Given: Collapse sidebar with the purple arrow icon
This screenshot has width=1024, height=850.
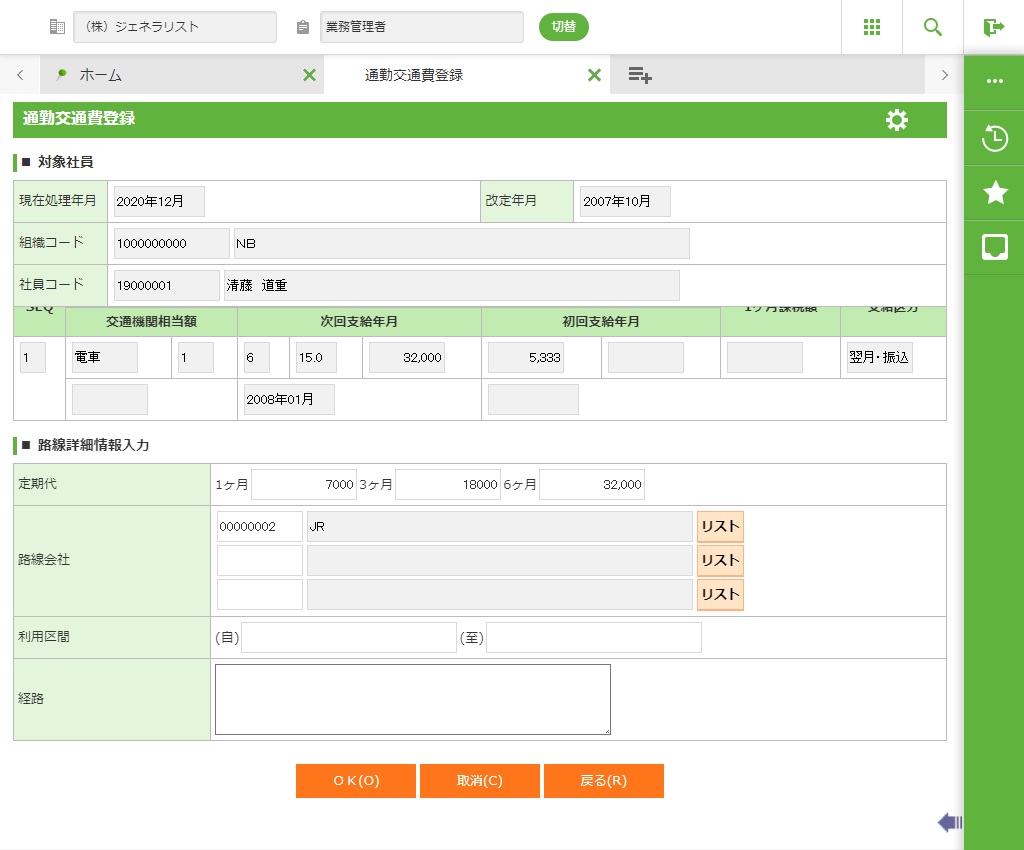Looking at the screenshot, I should 949,822.
